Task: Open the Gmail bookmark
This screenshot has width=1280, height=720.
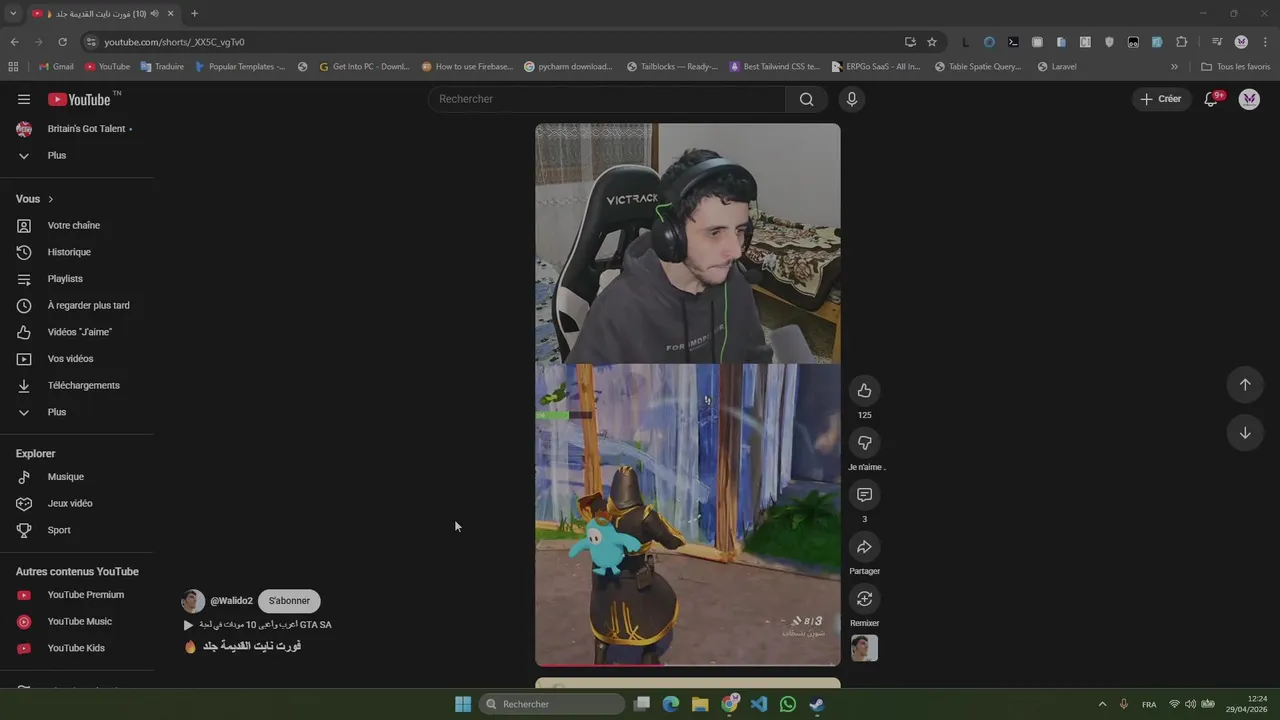Action: [56, 67]
